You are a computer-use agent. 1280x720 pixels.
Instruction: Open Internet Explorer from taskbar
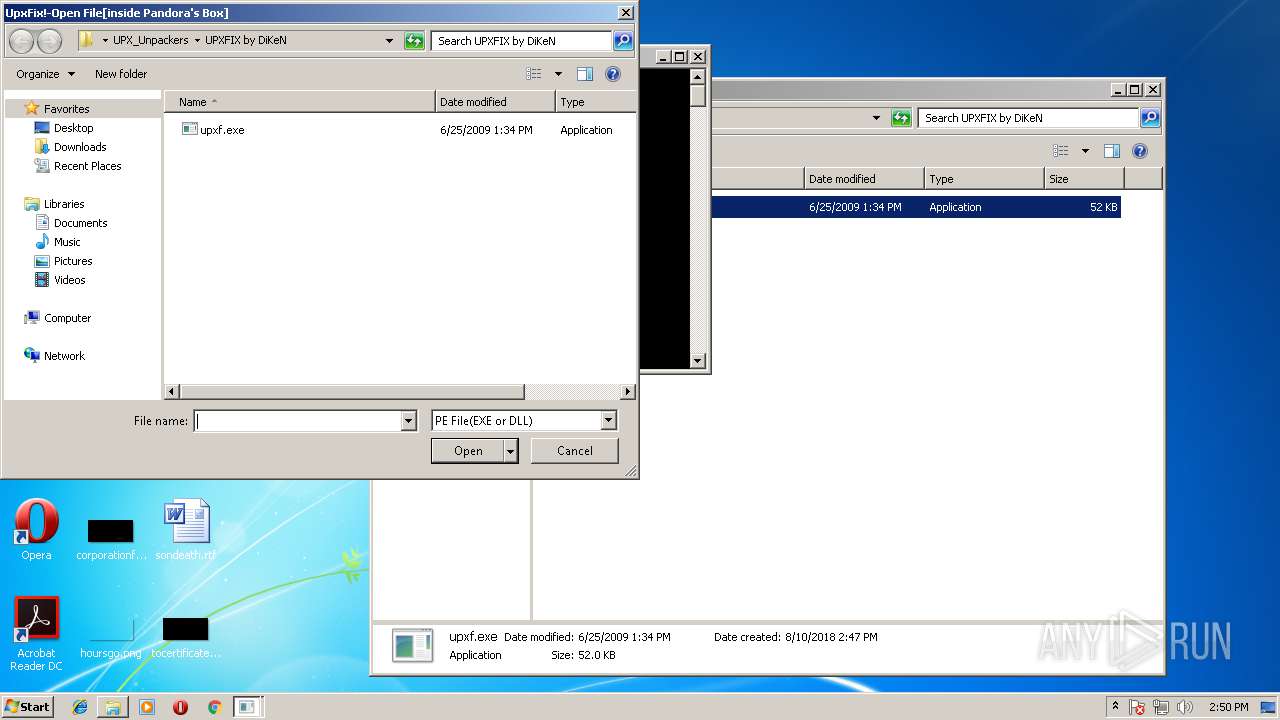(x=80, y=707)
